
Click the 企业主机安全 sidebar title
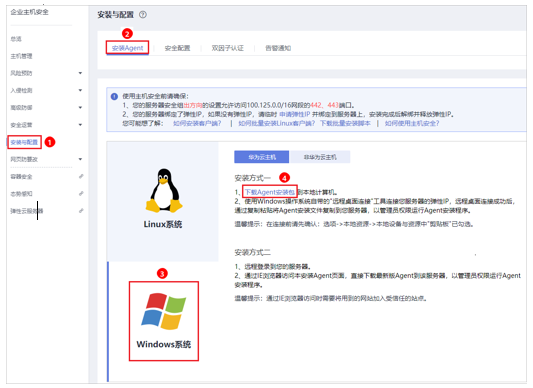30,12
